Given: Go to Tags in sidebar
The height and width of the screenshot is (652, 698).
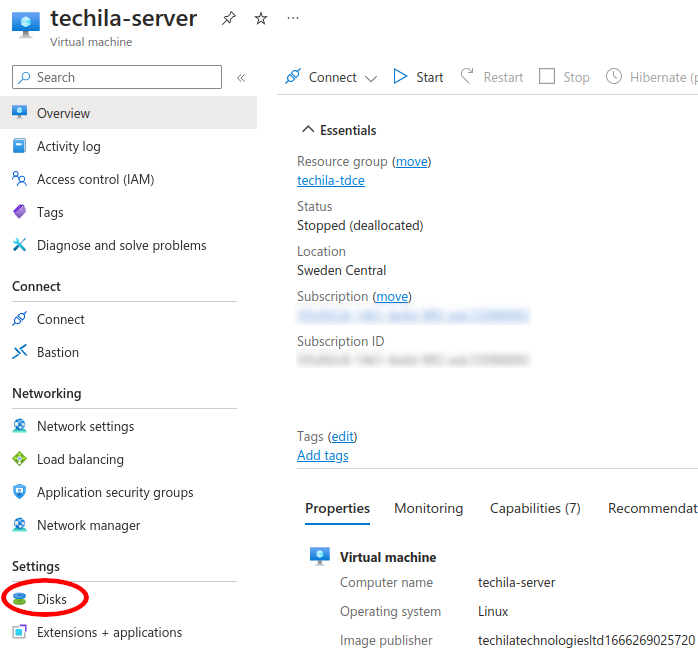Looking at the screenshot, I should coord(50,212).
